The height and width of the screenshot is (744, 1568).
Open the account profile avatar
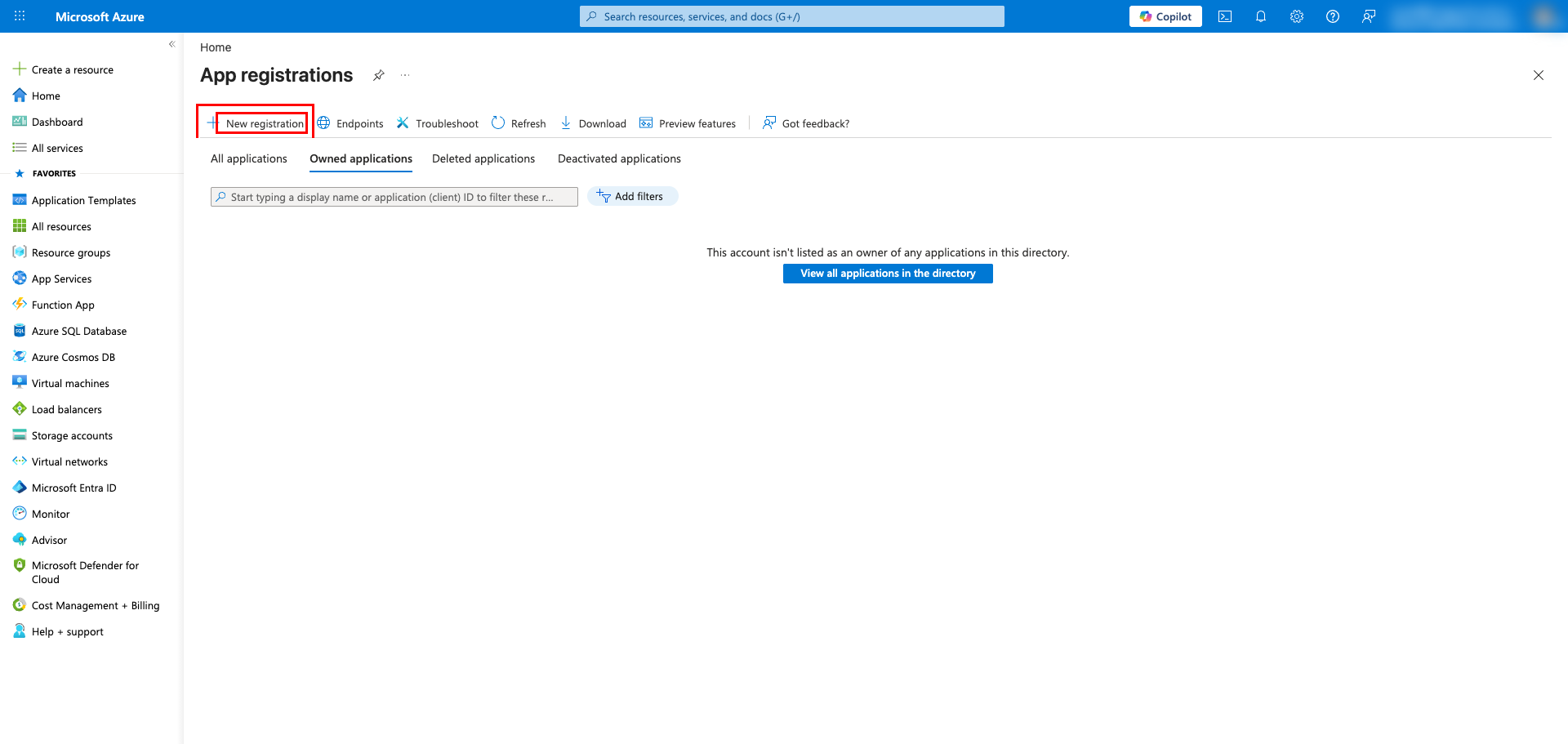coord(1544,16)
